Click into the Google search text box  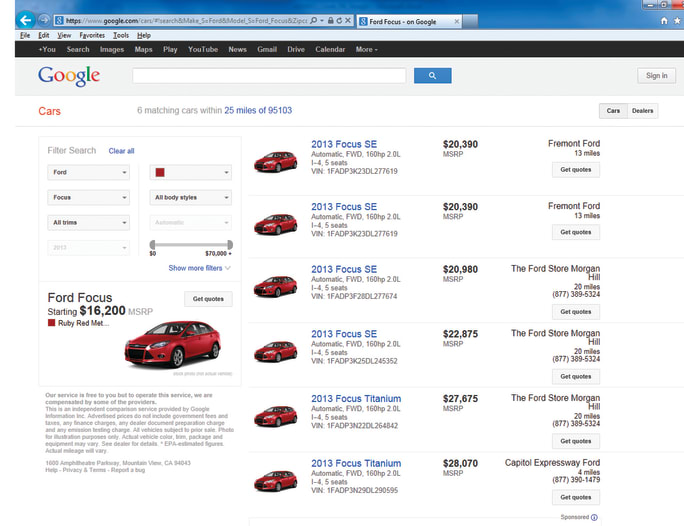click(x=269, y=76)
